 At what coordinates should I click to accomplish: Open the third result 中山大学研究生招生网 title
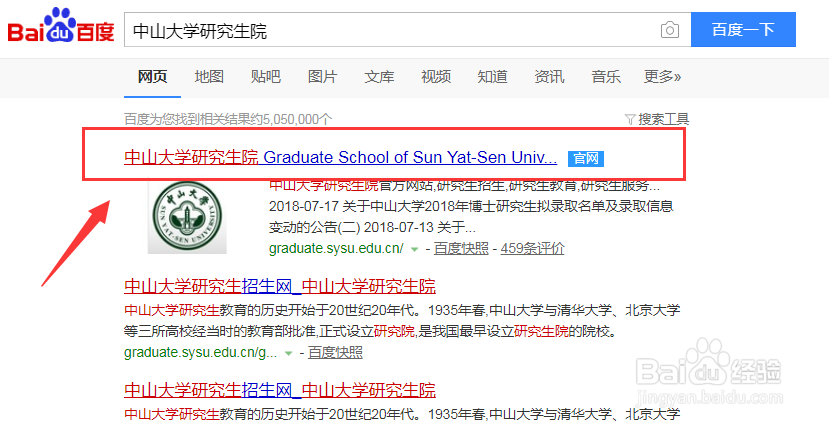280,390
